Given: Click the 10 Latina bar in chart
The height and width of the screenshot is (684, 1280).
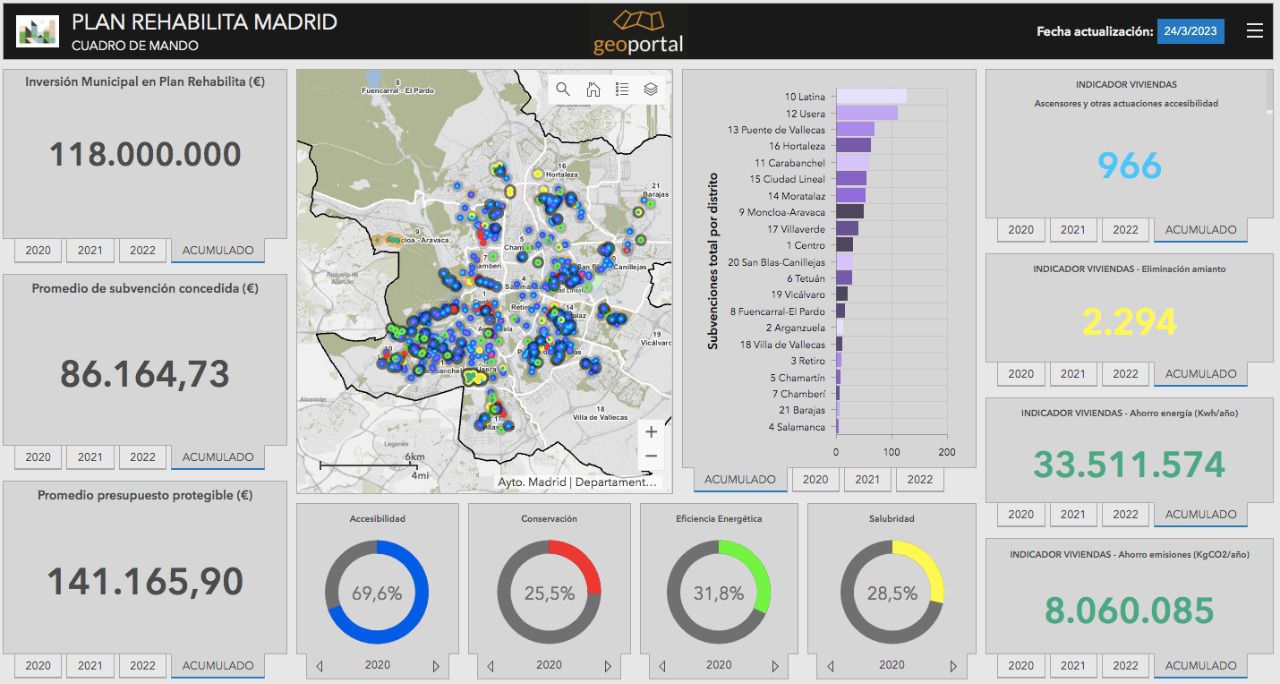Looking at the screenshot, I should pyautogui.click(x=871, y=96).
